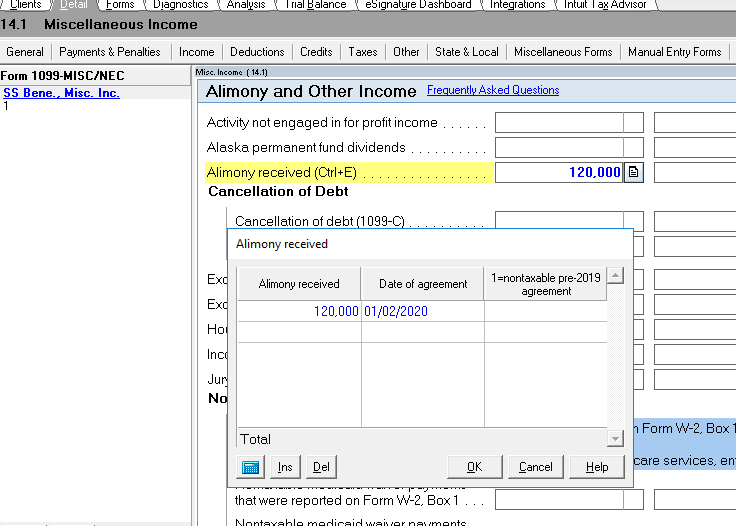Open the Analysis tab
Viewport: 736px width, 526px height.
(245, 5)
